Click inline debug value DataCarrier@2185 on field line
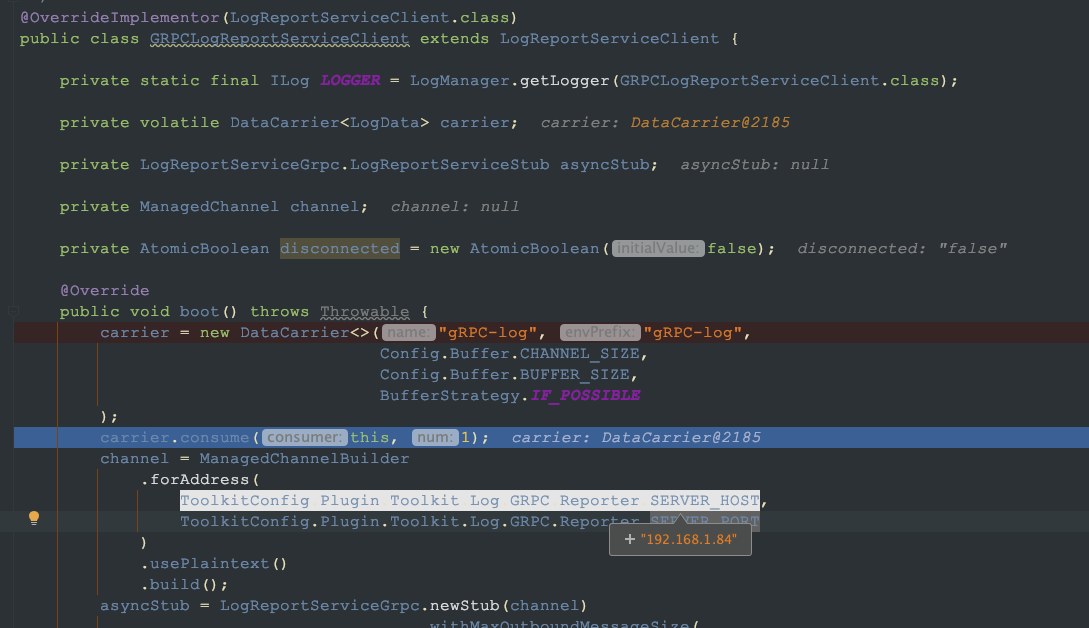This screenshot has height=628, width=1089. [x=710, y=123]
